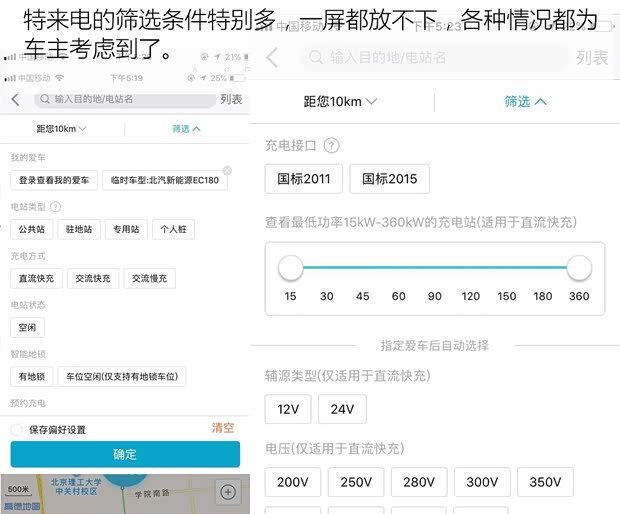The image size is (620, 514).
Task: Tap the back arrow in right screen
Action: pos(272,58)
